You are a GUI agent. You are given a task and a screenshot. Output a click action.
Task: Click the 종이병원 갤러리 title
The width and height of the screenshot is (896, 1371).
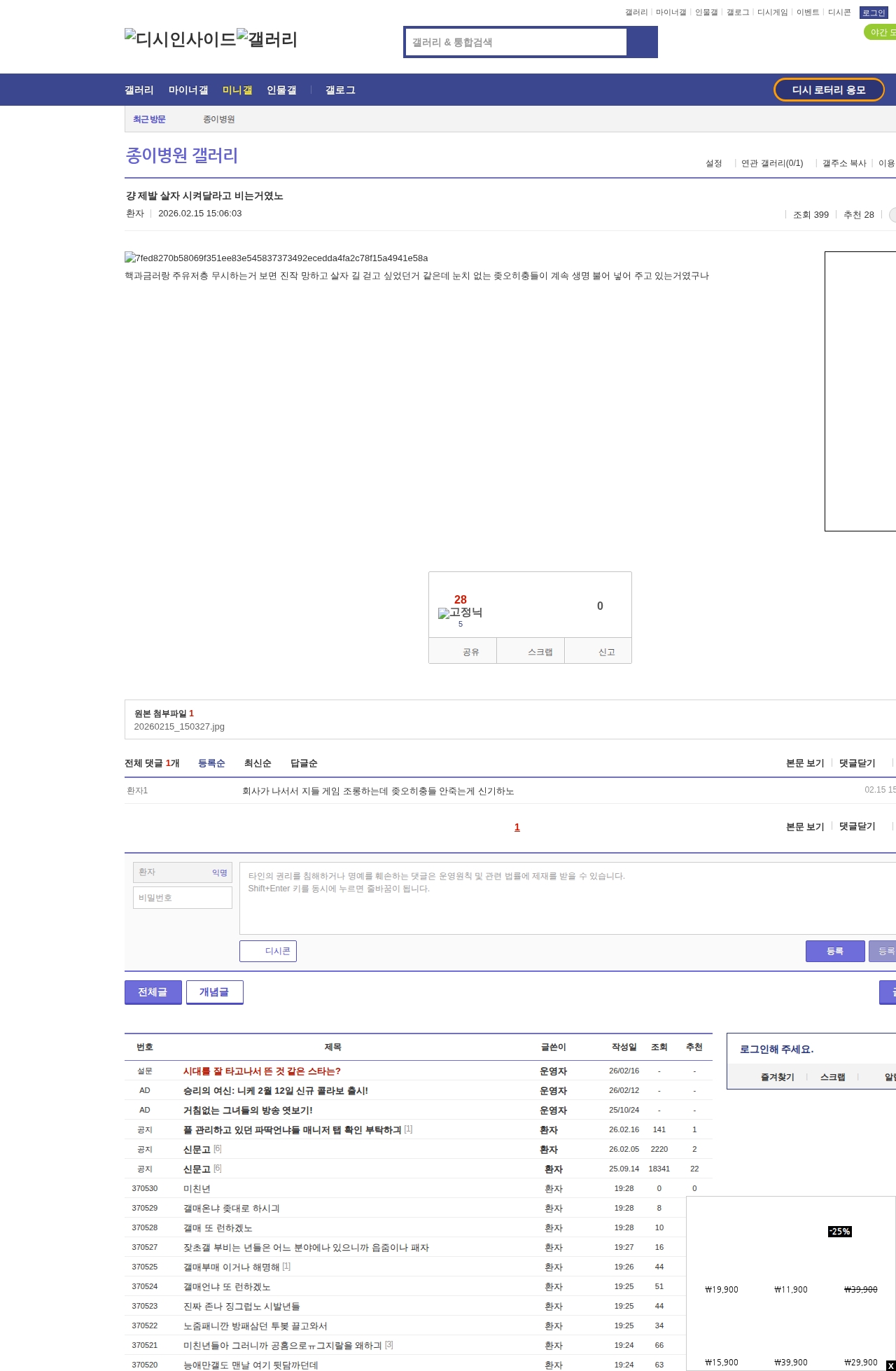coord(181,155)
